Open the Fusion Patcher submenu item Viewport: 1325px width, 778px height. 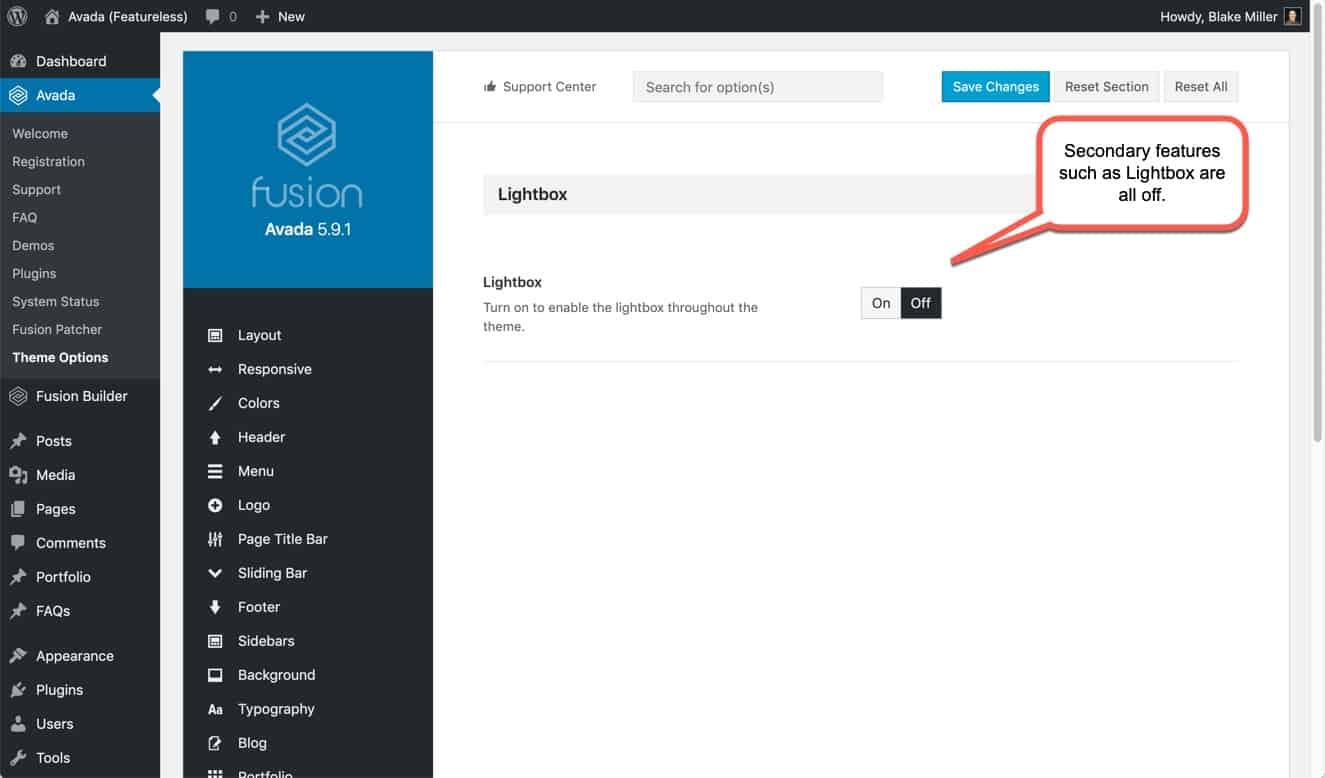[57, 329]
